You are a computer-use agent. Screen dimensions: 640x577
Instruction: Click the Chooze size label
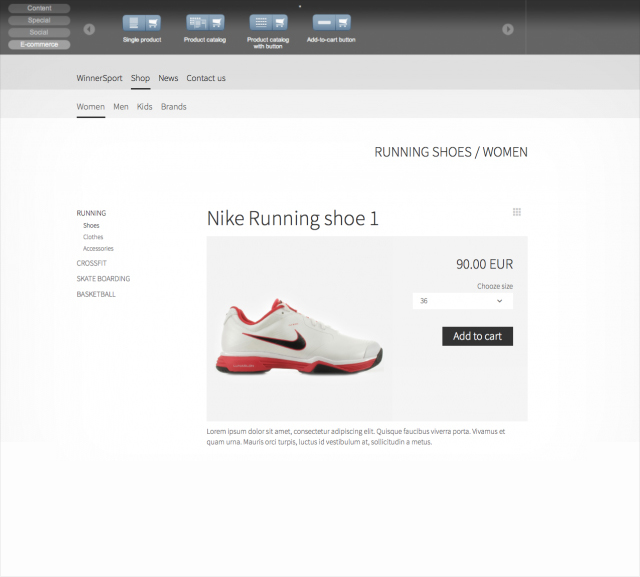pyautogui.click(x=495, y=286)
